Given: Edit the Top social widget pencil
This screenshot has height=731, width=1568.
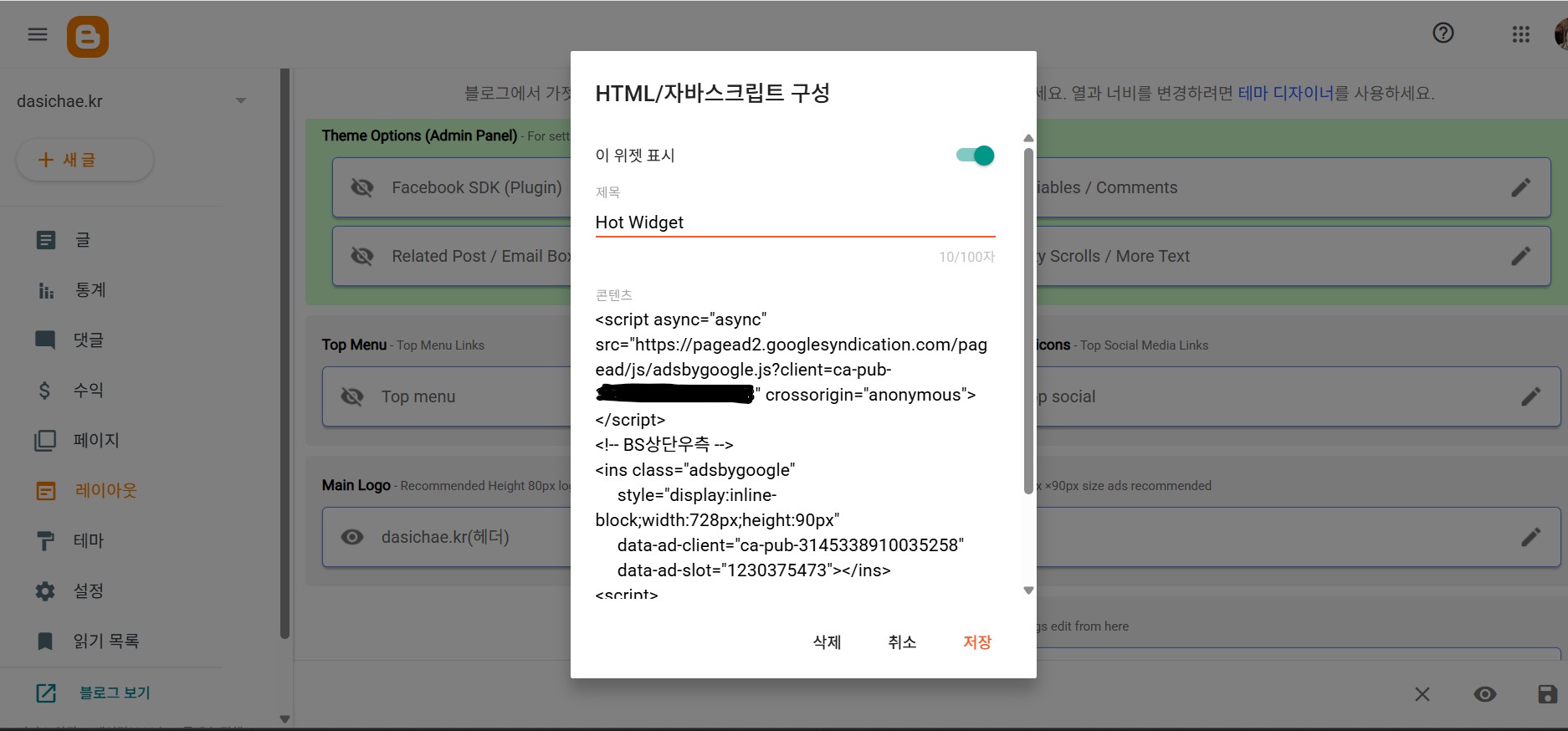Looking at the screenshot, I should click(1531, 396).
